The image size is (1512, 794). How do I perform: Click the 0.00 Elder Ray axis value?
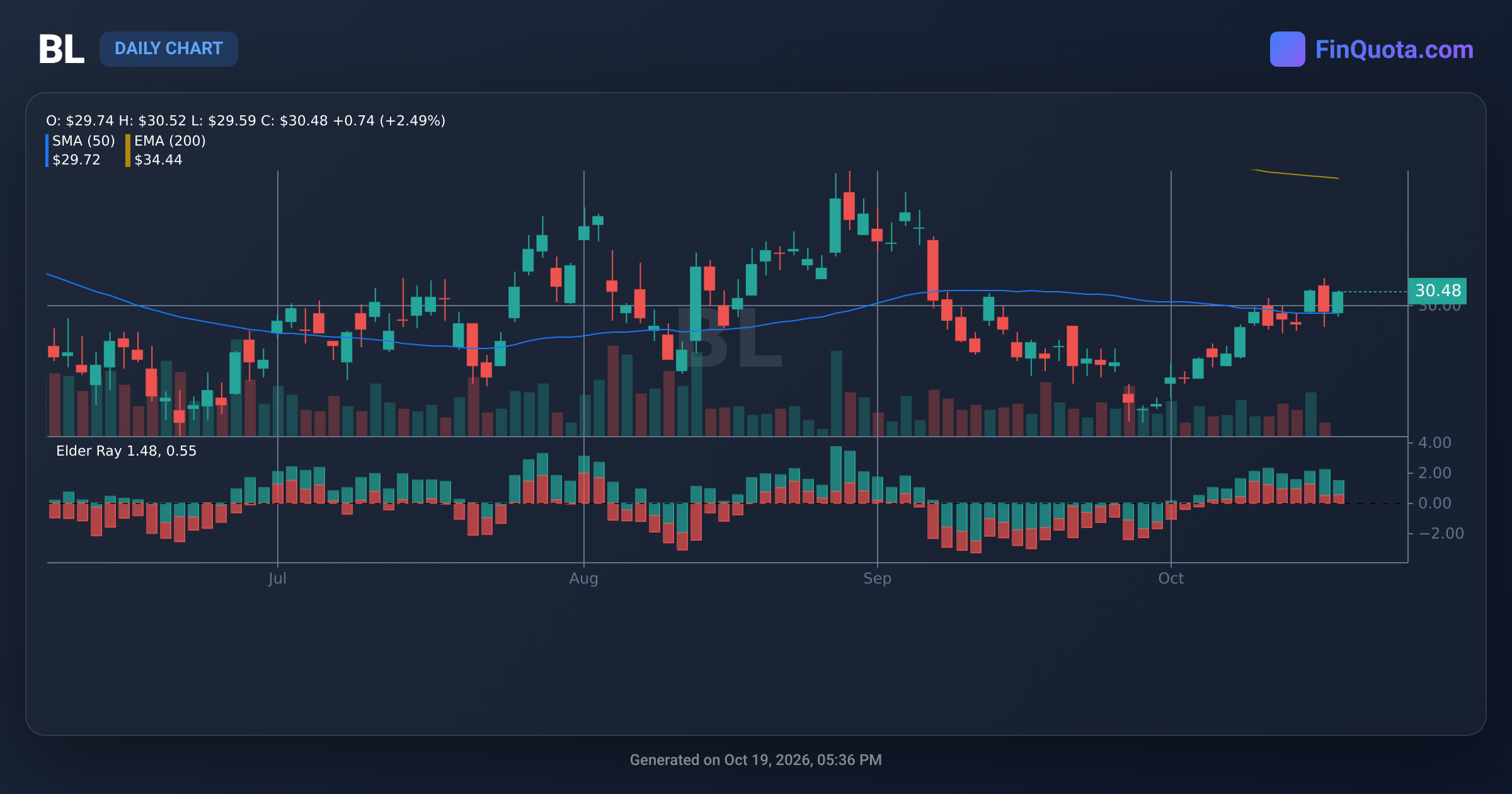click(1435, 503)
